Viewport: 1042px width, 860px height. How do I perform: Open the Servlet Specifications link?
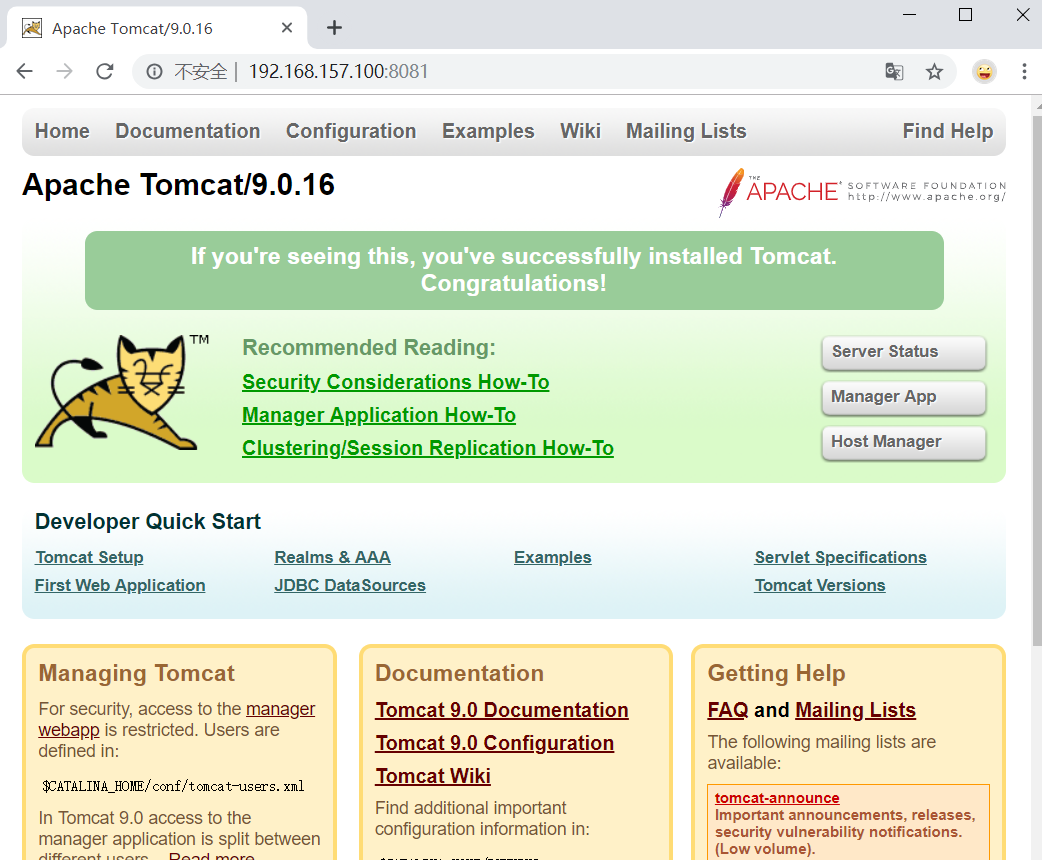(x=840, y=558)
